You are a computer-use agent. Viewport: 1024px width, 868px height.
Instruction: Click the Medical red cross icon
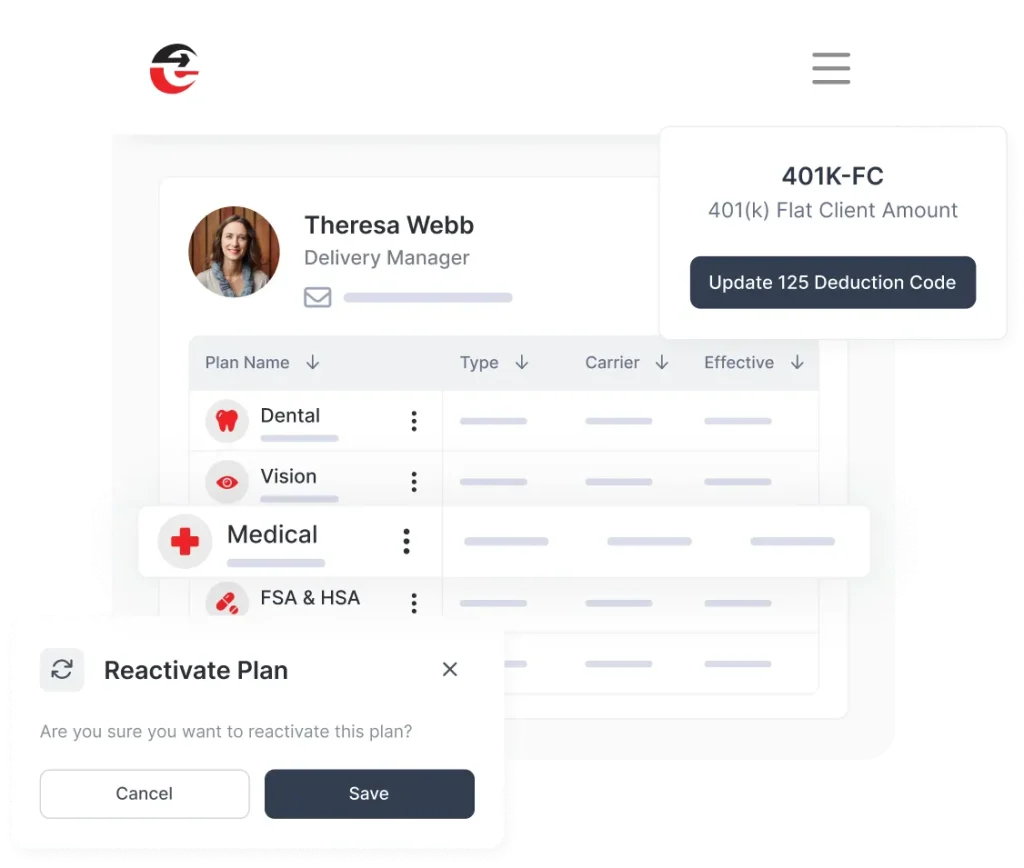[185, 541]
